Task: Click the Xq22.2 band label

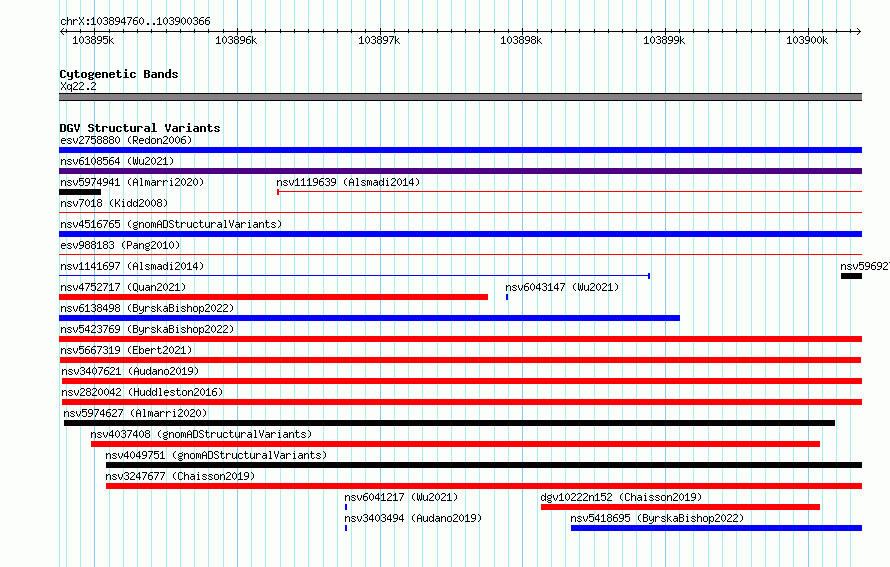Action: (78, 86)
